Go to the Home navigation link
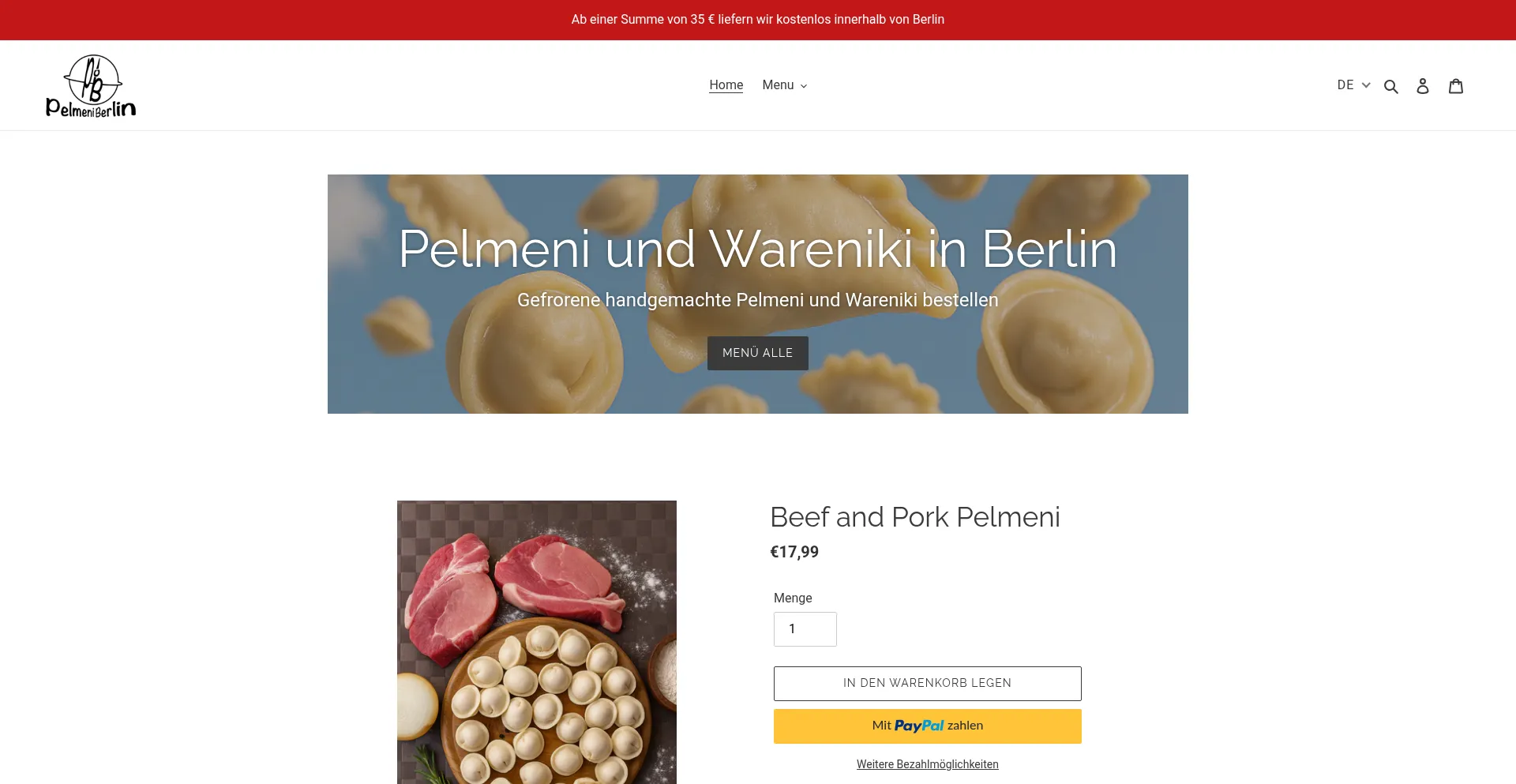The image size is (1516, 784). [726, 85]
